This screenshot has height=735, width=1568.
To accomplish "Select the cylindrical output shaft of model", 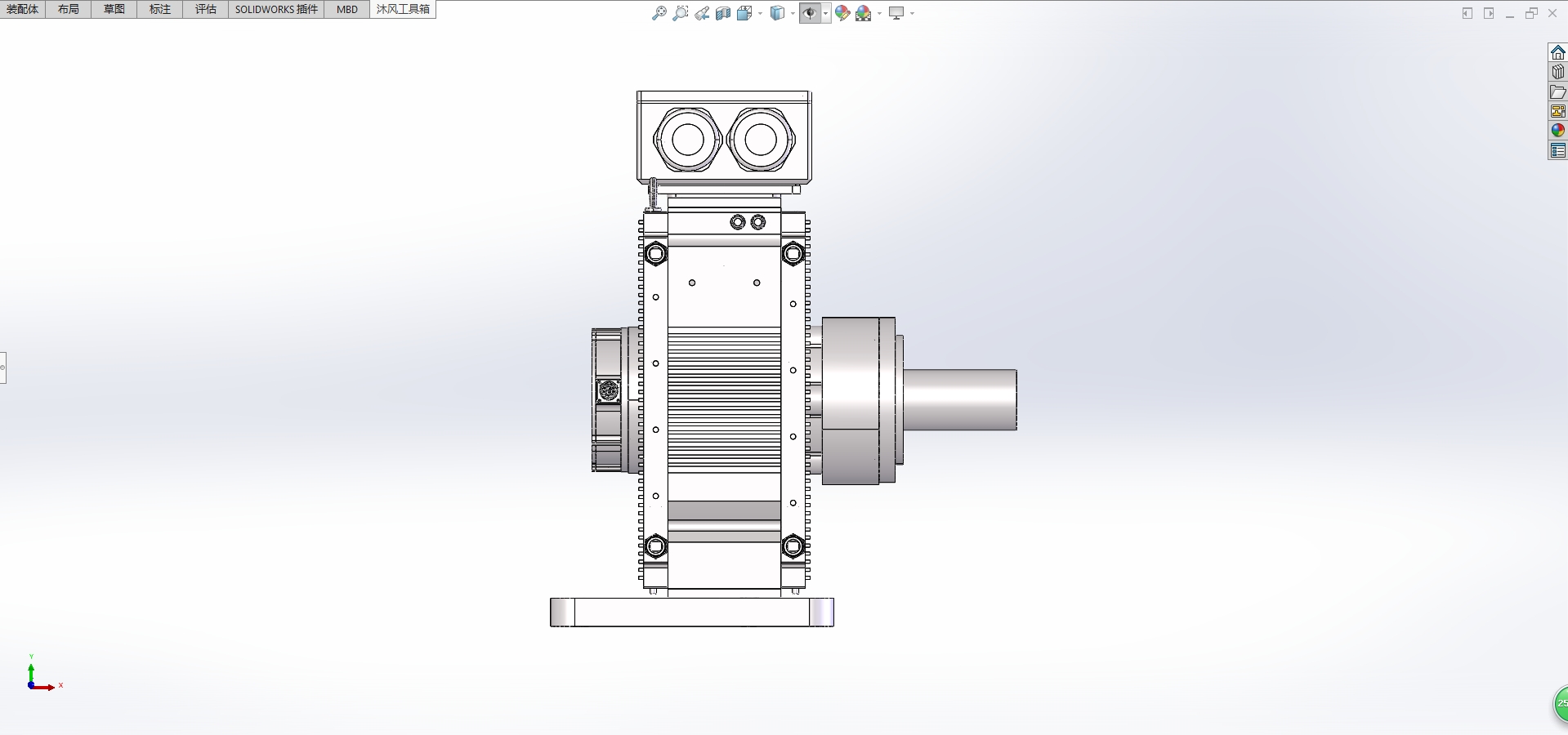I will pos(959,399).
